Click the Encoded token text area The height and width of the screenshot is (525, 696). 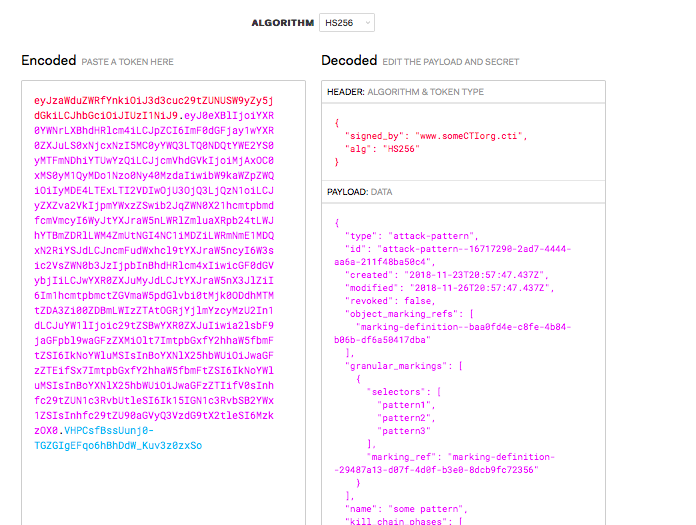(x=163, y=303)
